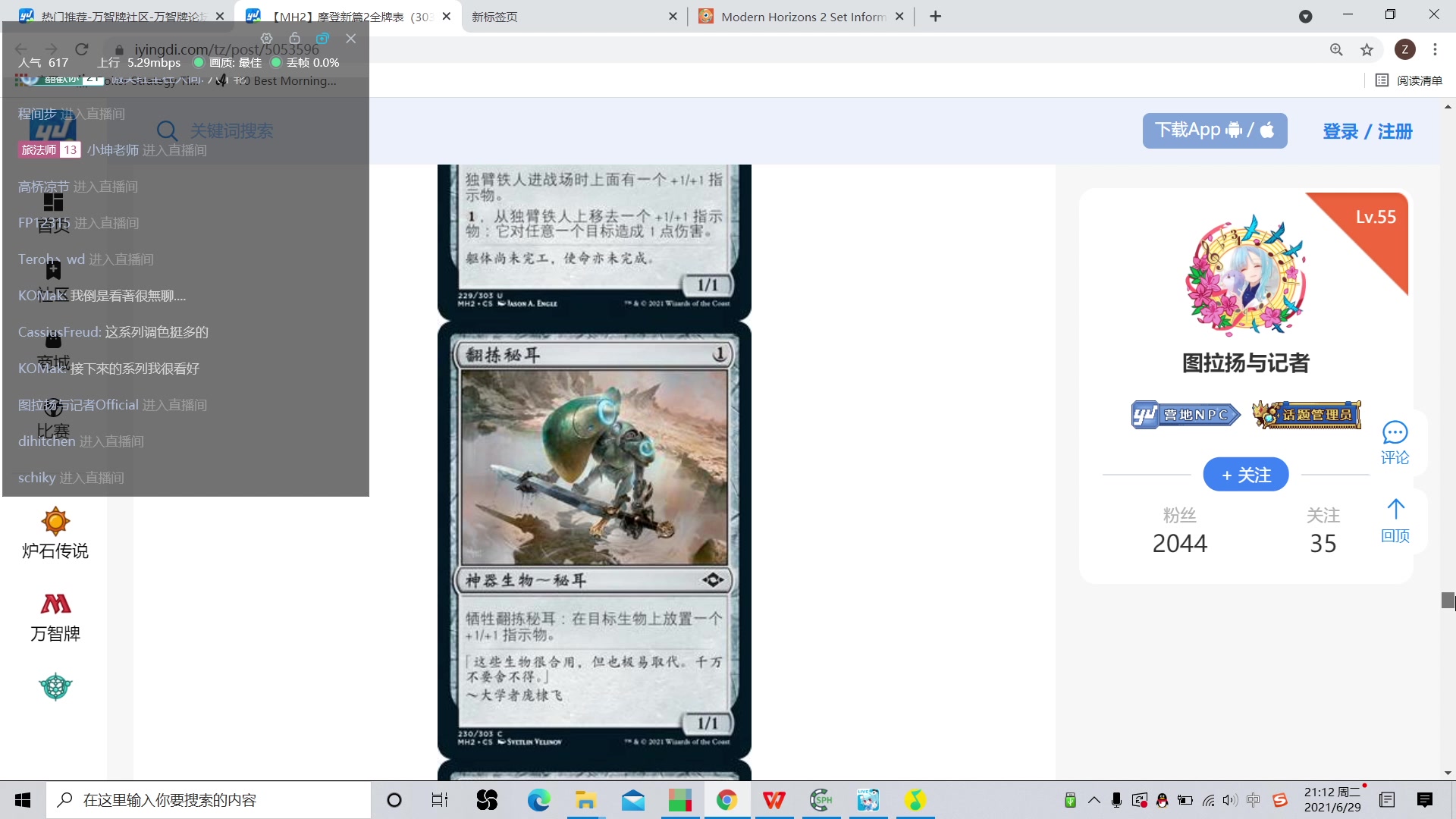Image resolution: width=1456 pixels, height=819 pixels.
Task: Click the lock icon on the capture overlay
Action: tap(295, 38)
